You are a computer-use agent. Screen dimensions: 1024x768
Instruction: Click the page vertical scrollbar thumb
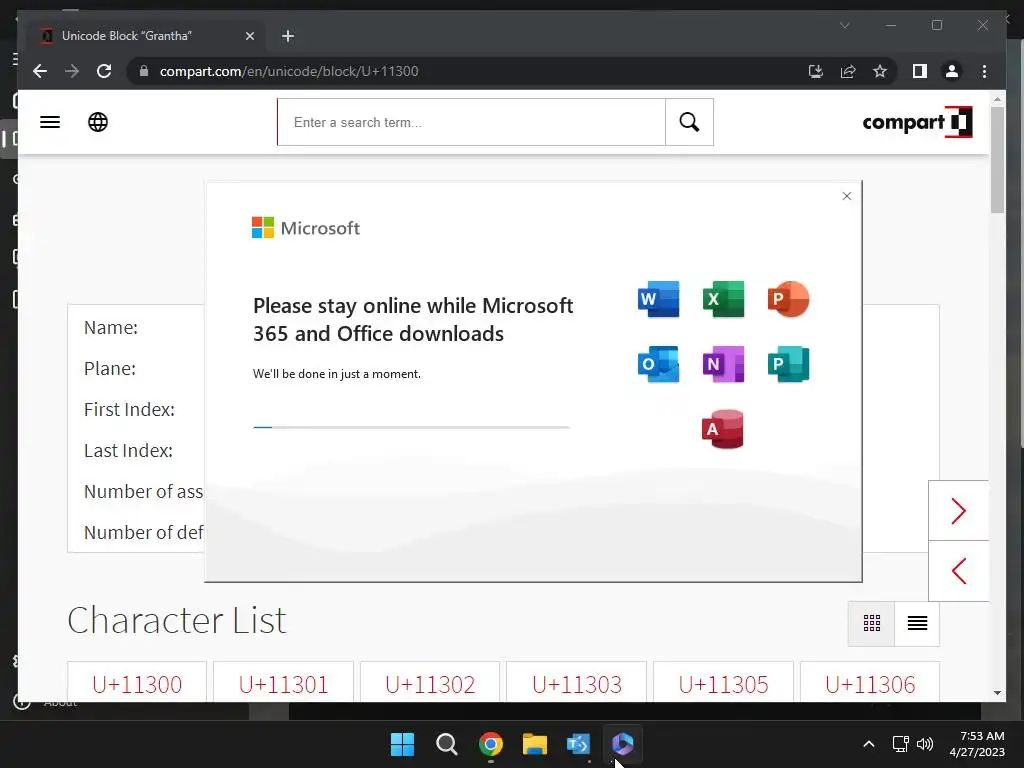coord(997,160)
